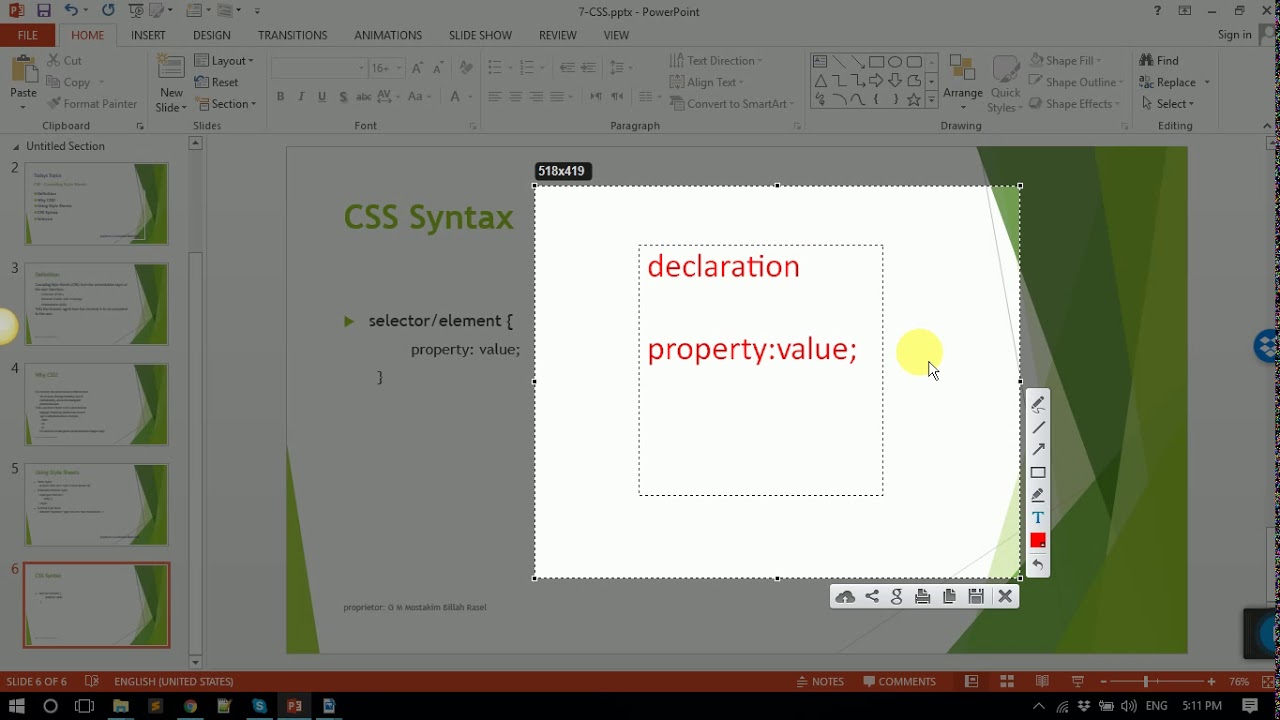Switch to the INSERT ribbon tab

(x=148, y=35)
